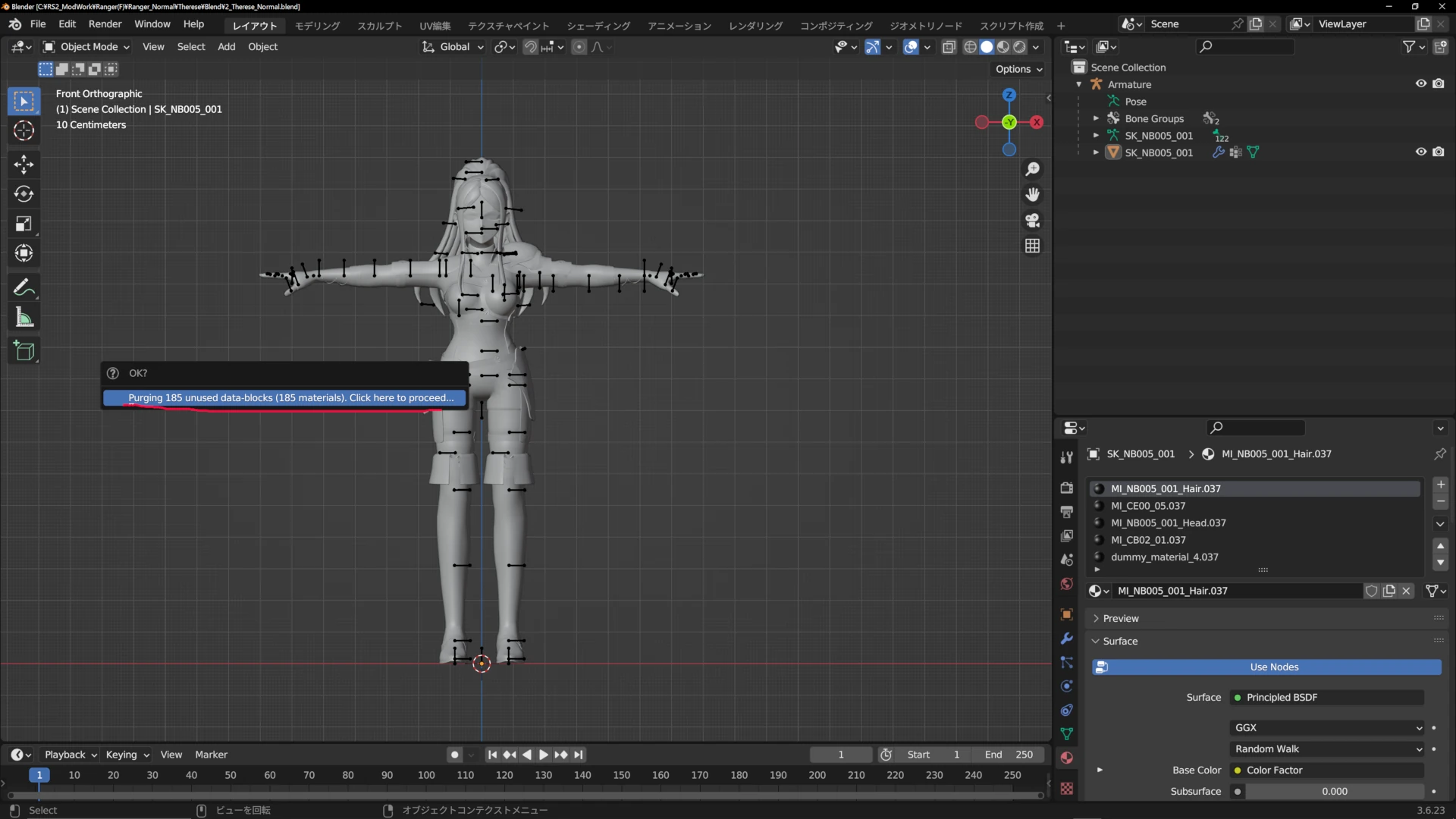Activate the Cursor tool
This screenshot has width=1456, height=819.
[24, 130]
